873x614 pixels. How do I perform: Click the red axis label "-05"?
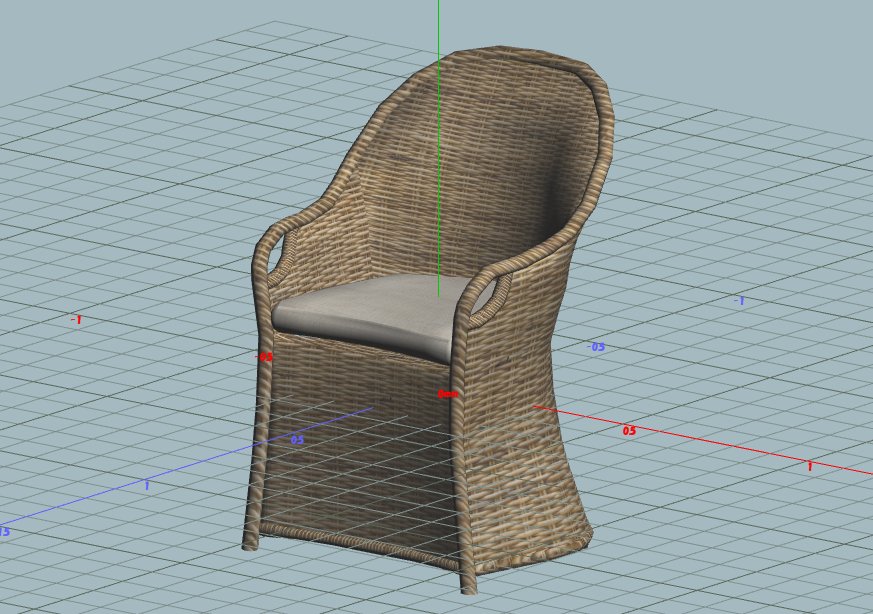264,357
